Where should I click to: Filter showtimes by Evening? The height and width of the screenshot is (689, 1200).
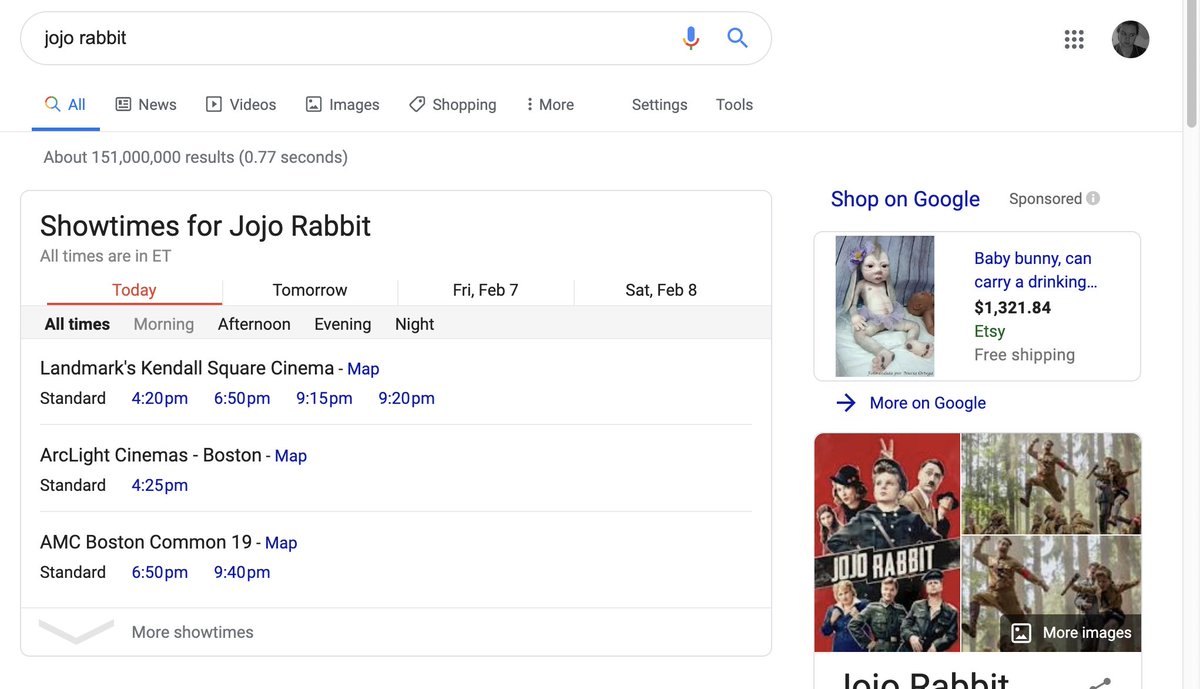click(343, 324)
